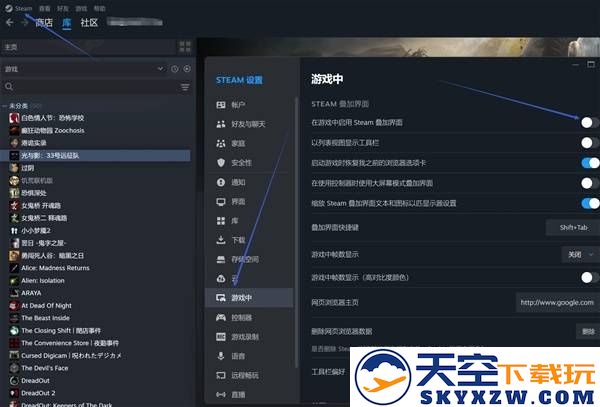Click the recent activity clock icon
Screen dimensions: 600x407
pyautogui.click(x=175, y=69)
